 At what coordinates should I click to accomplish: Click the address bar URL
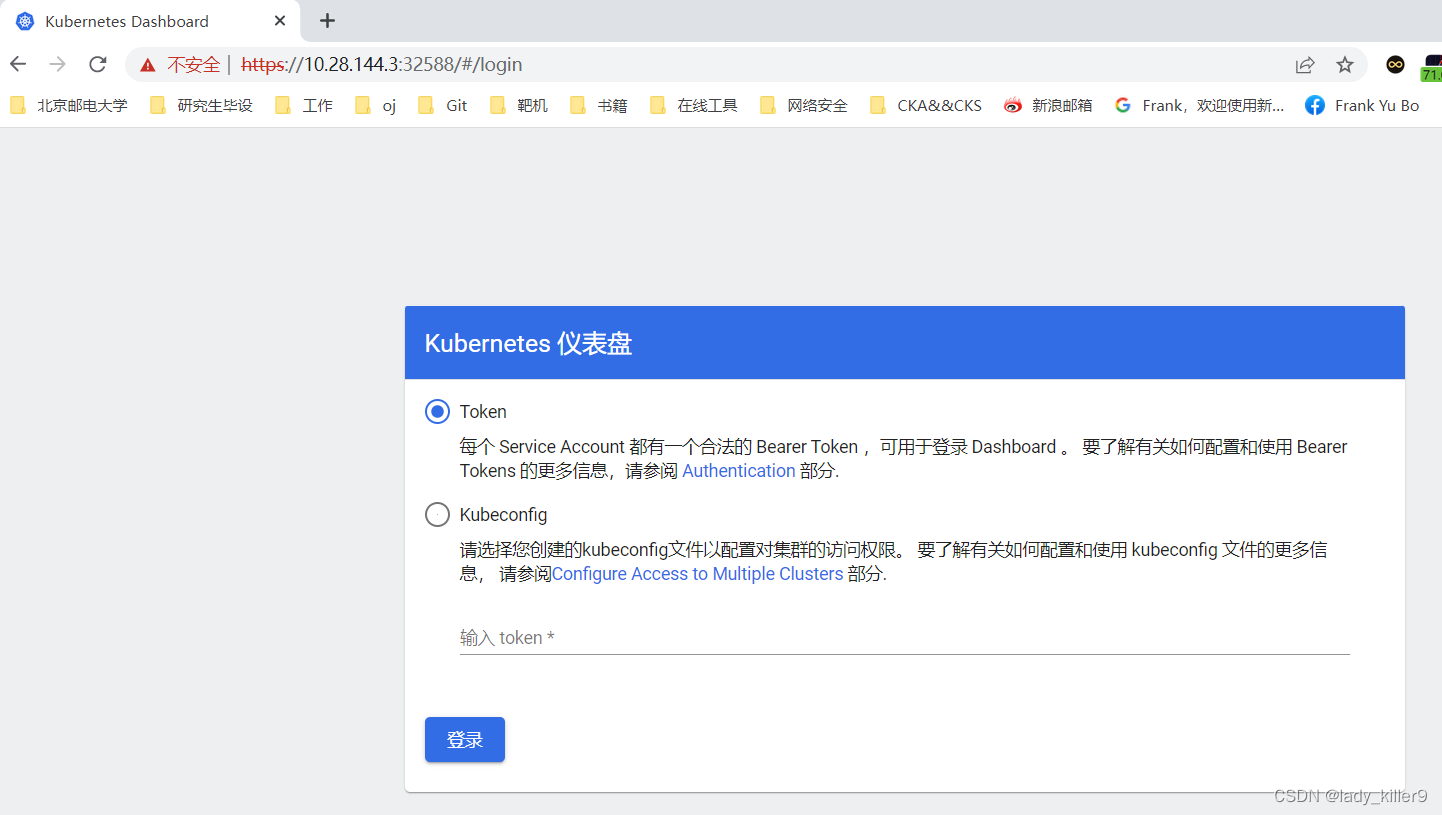click(382, 65)
